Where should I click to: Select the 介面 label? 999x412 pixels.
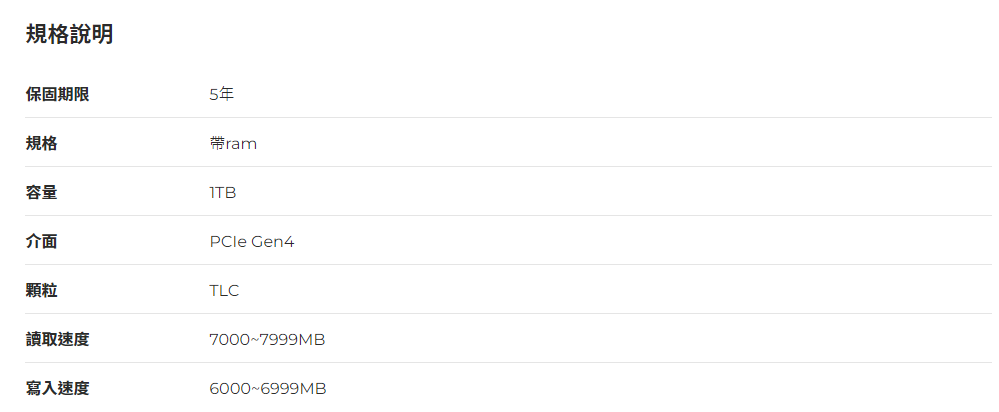41,241
